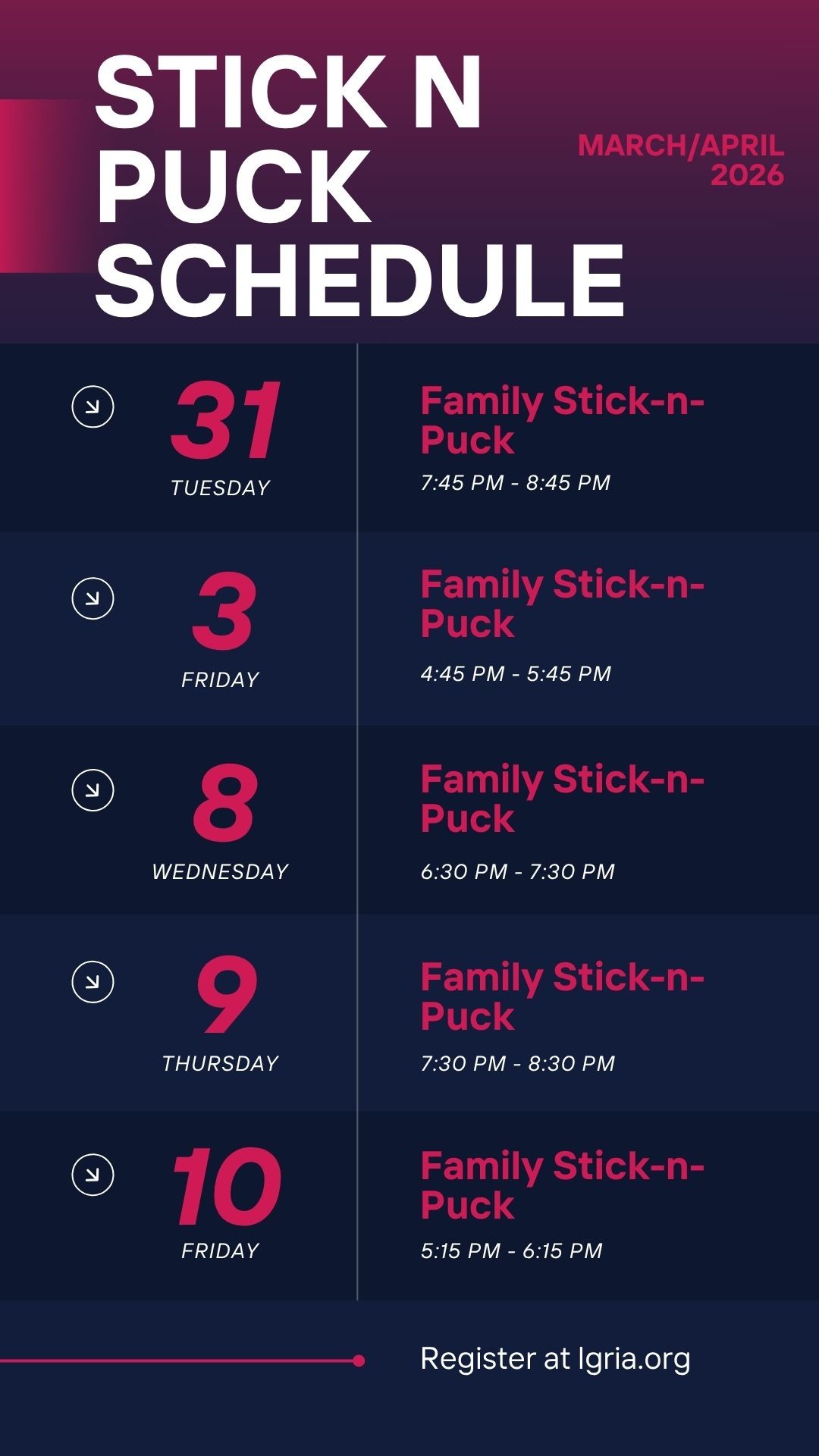Click the arrow icon beside Thursday 9
Screen dimensions: 819x1456
93,982
